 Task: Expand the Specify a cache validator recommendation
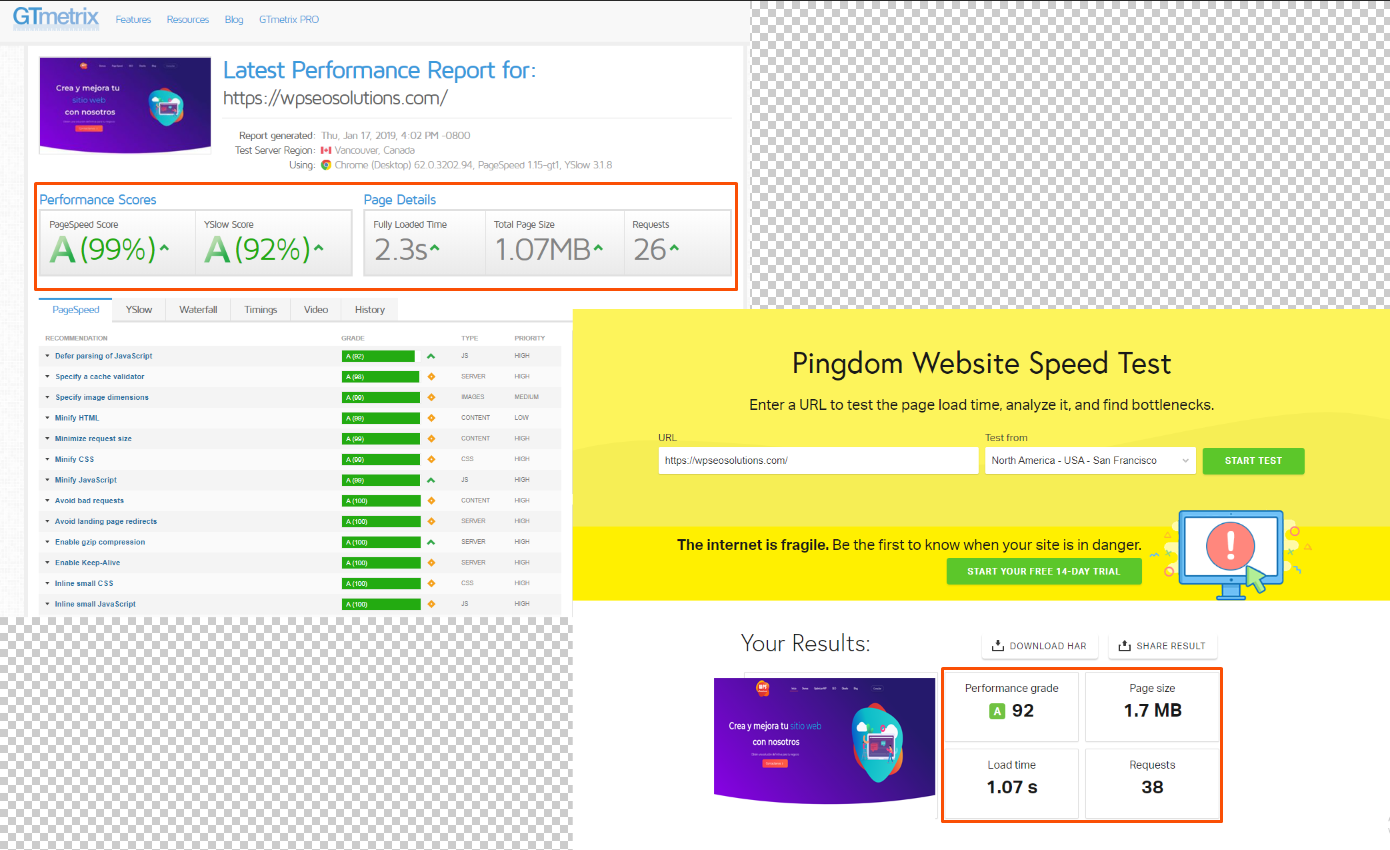47,377
